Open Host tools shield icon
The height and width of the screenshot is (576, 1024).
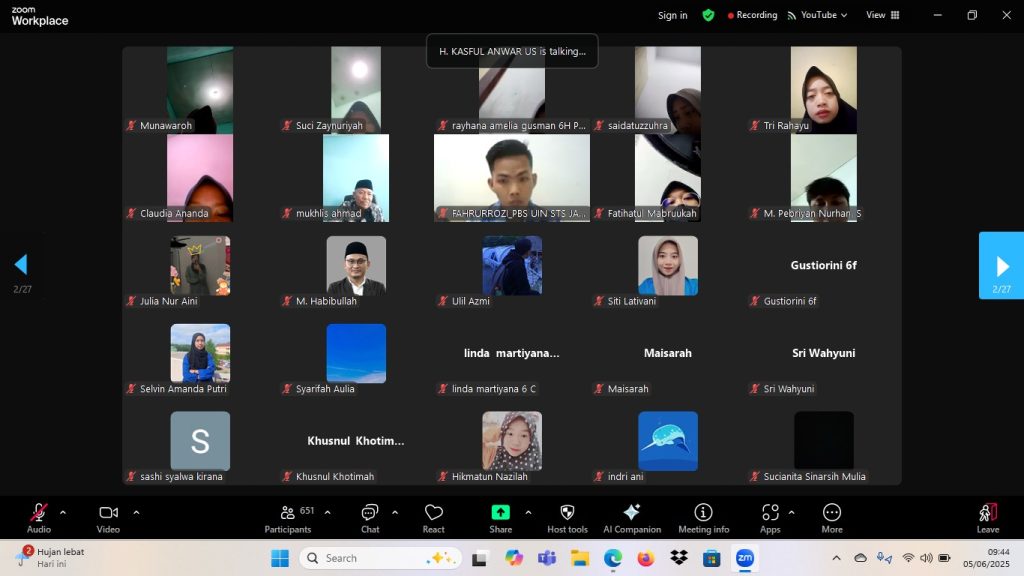[x=567, y=517]
